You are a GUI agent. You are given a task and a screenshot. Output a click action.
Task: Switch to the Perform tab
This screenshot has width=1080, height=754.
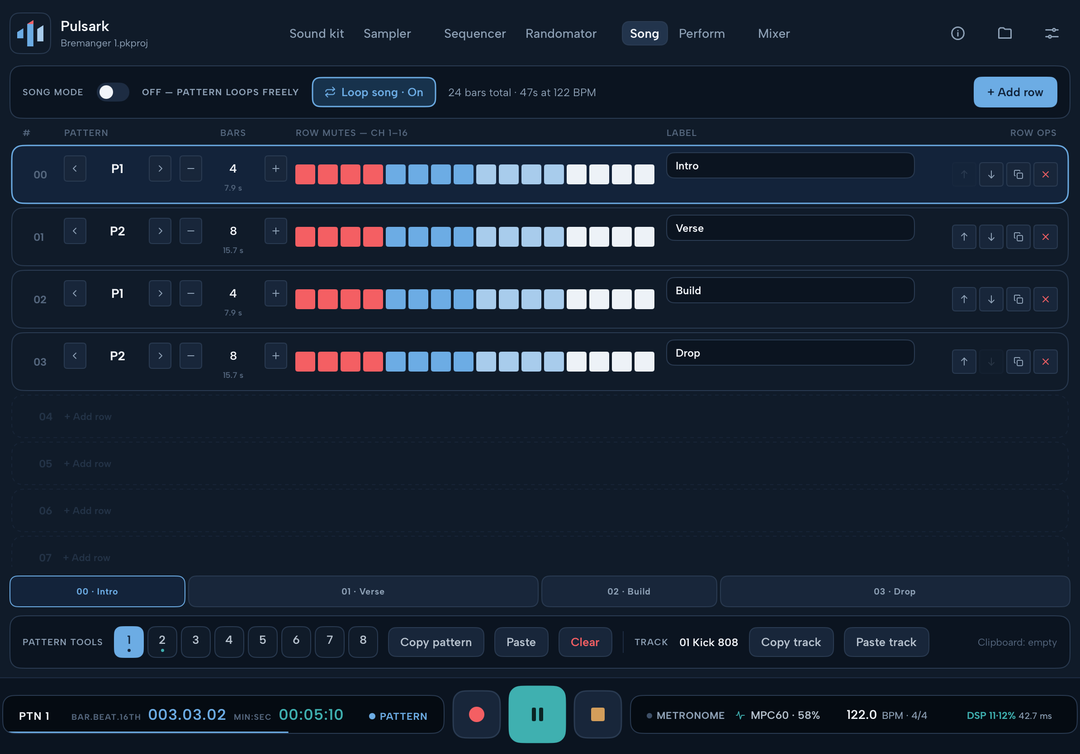[702, 33]
